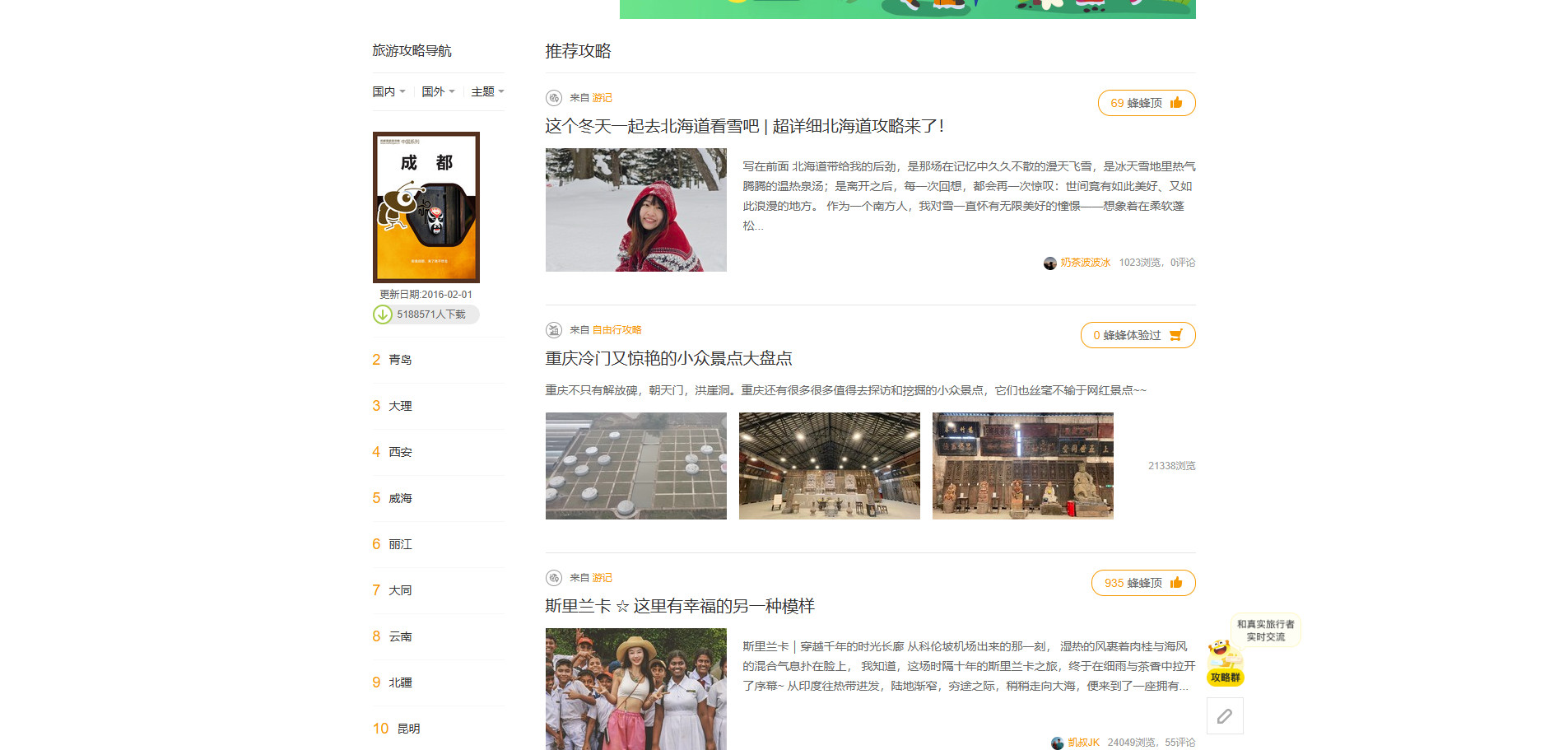The image size is (1568, 750).
Task: Open the Sri Lanka schoolchildren photo
Action: coord(635,688)
